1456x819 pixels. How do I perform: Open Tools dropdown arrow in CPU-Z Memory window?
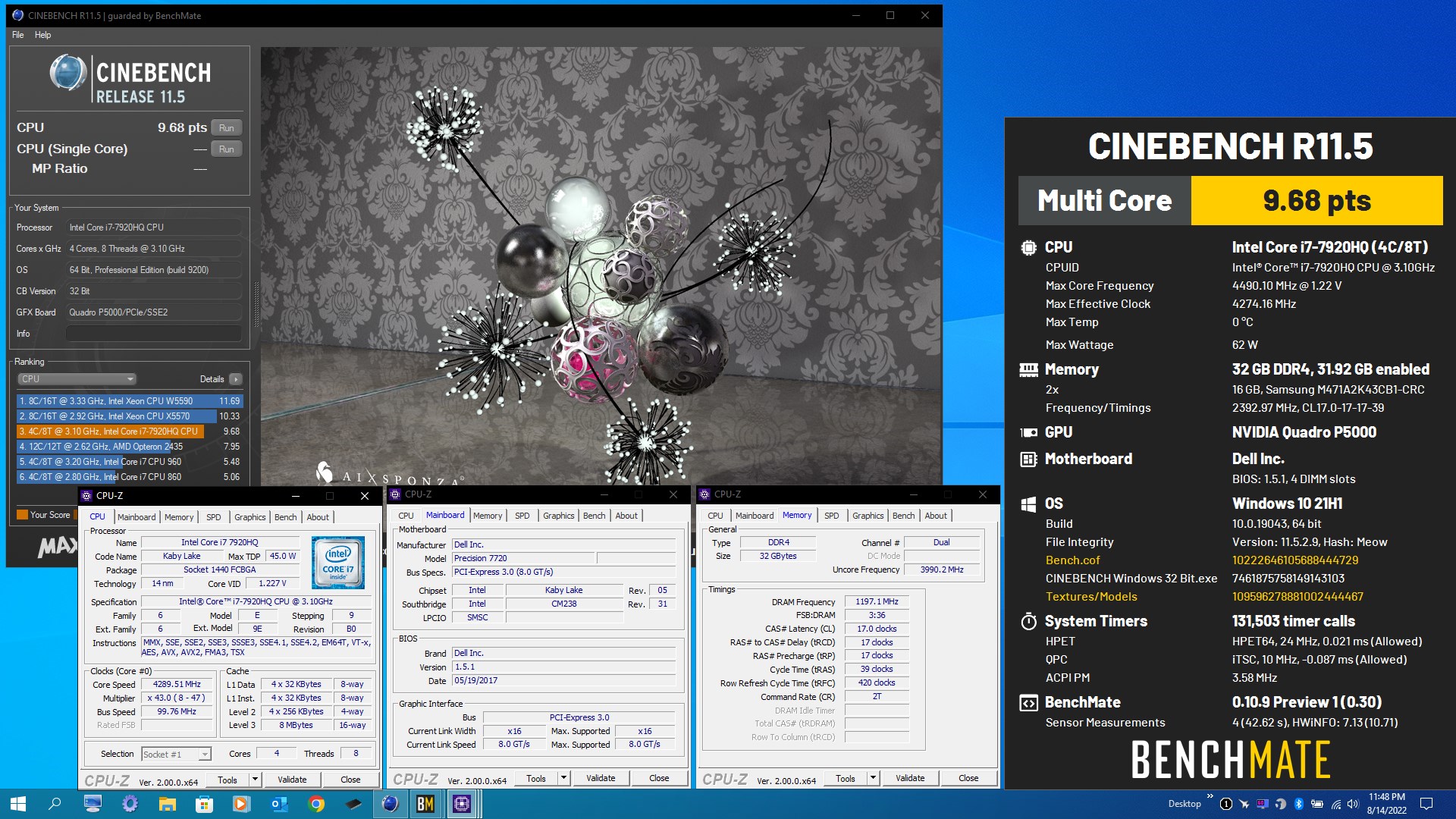[873, 778]
